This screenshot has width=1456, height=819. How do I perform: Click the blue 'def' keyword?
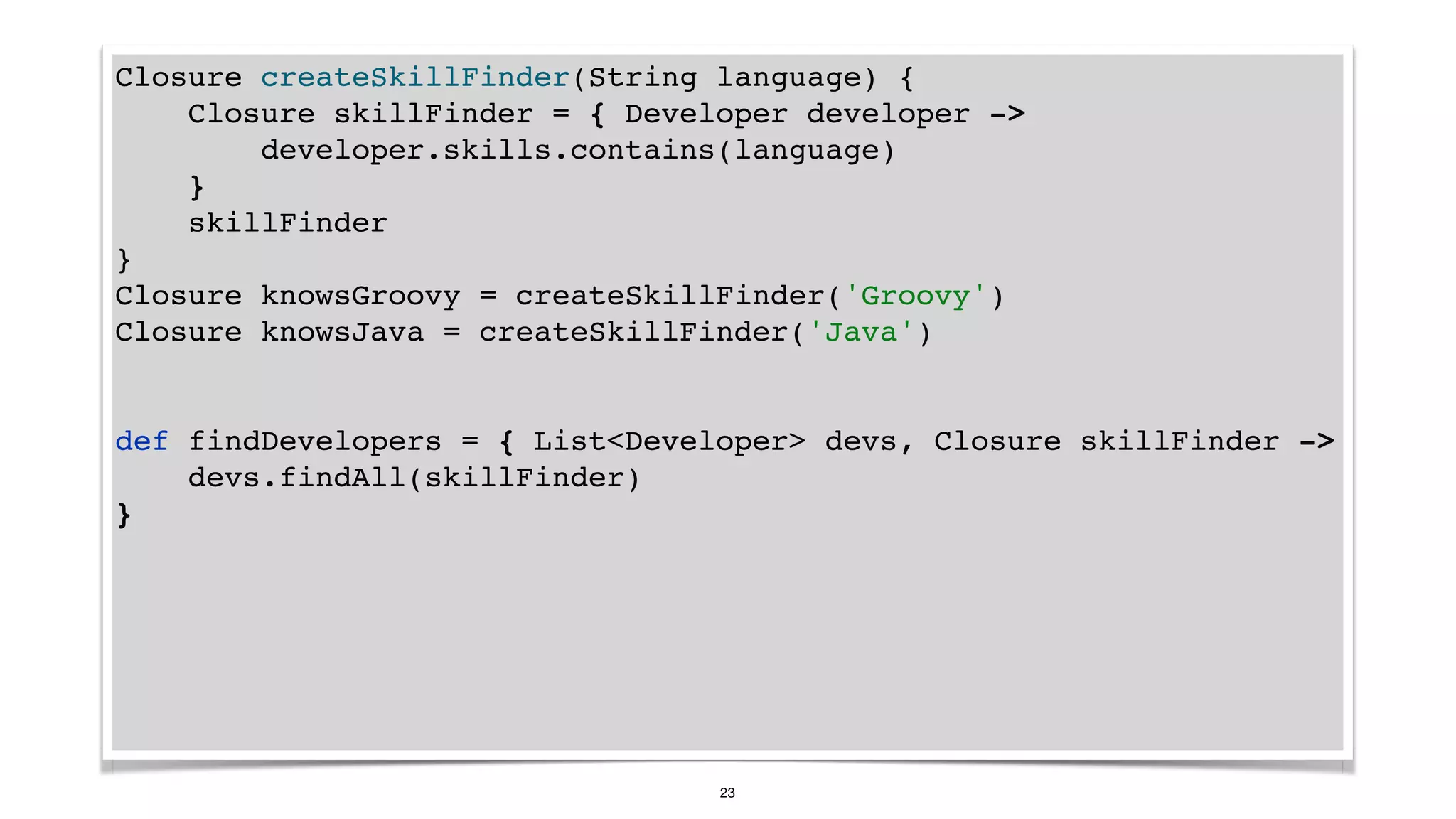pos(142,441)
